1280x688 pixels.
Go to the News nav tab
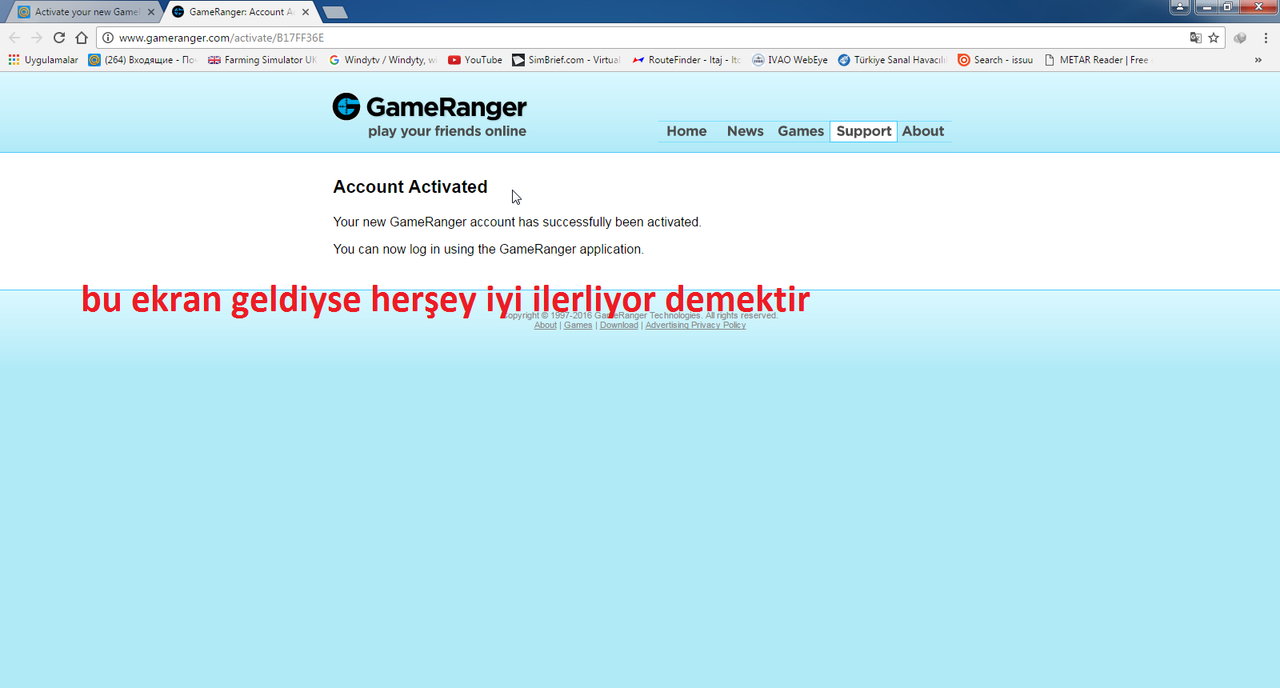[745, 131]
